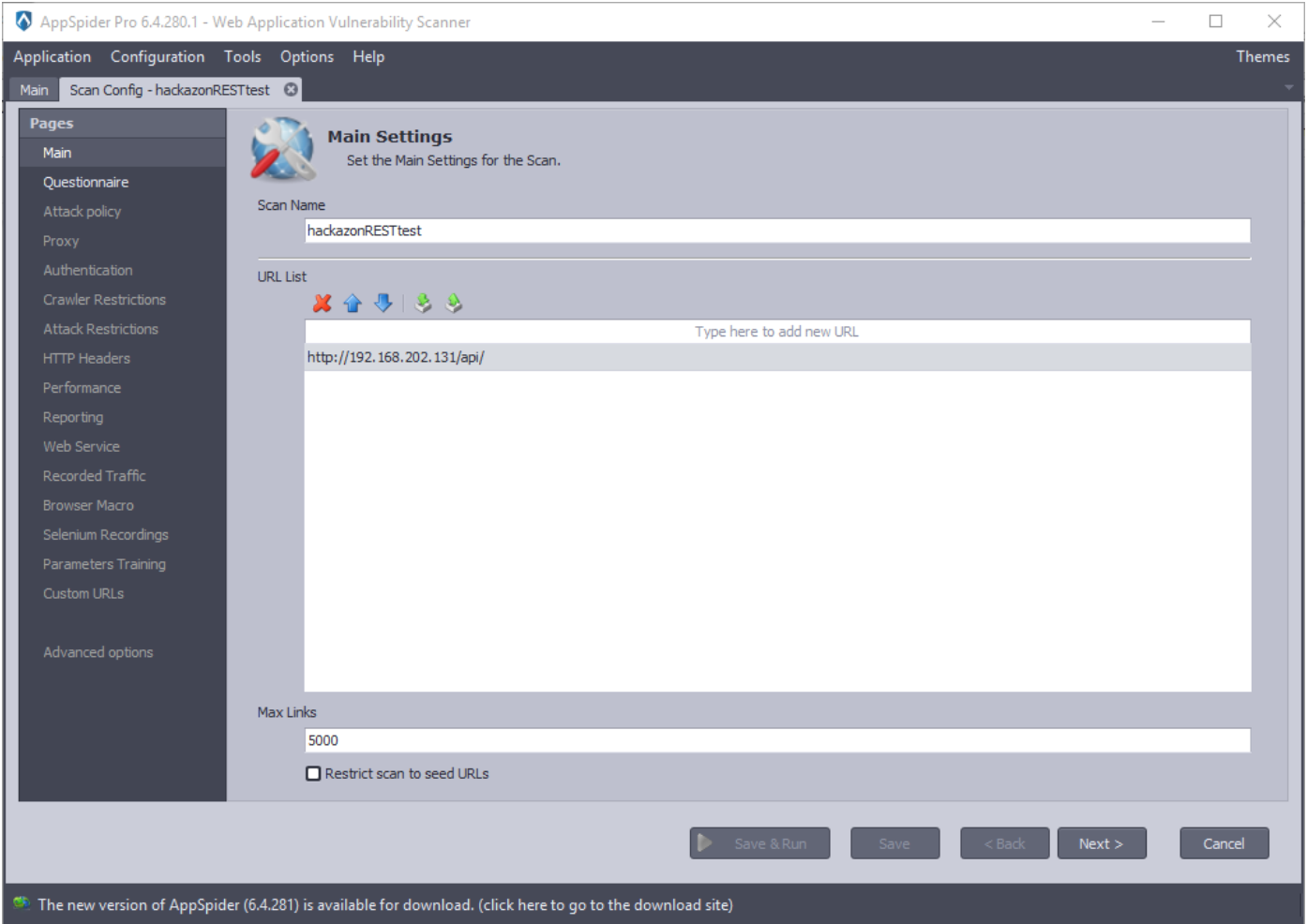Viewport: 1307px width, 924px height.
Task: Open the Crawler Restrictions page
Action: coord(123,299)
